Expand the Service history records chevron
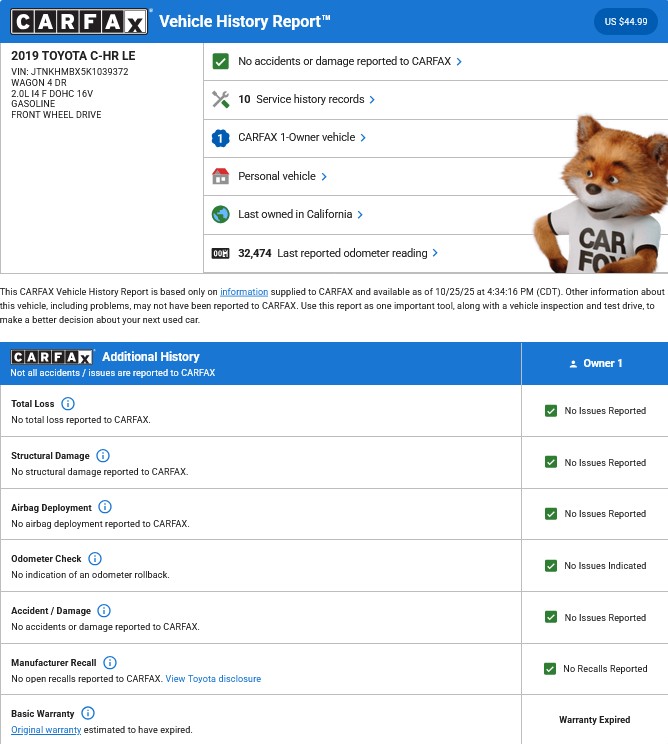Image resolution: width=668 pixels, height=744 pixels. tap(372, 100)
